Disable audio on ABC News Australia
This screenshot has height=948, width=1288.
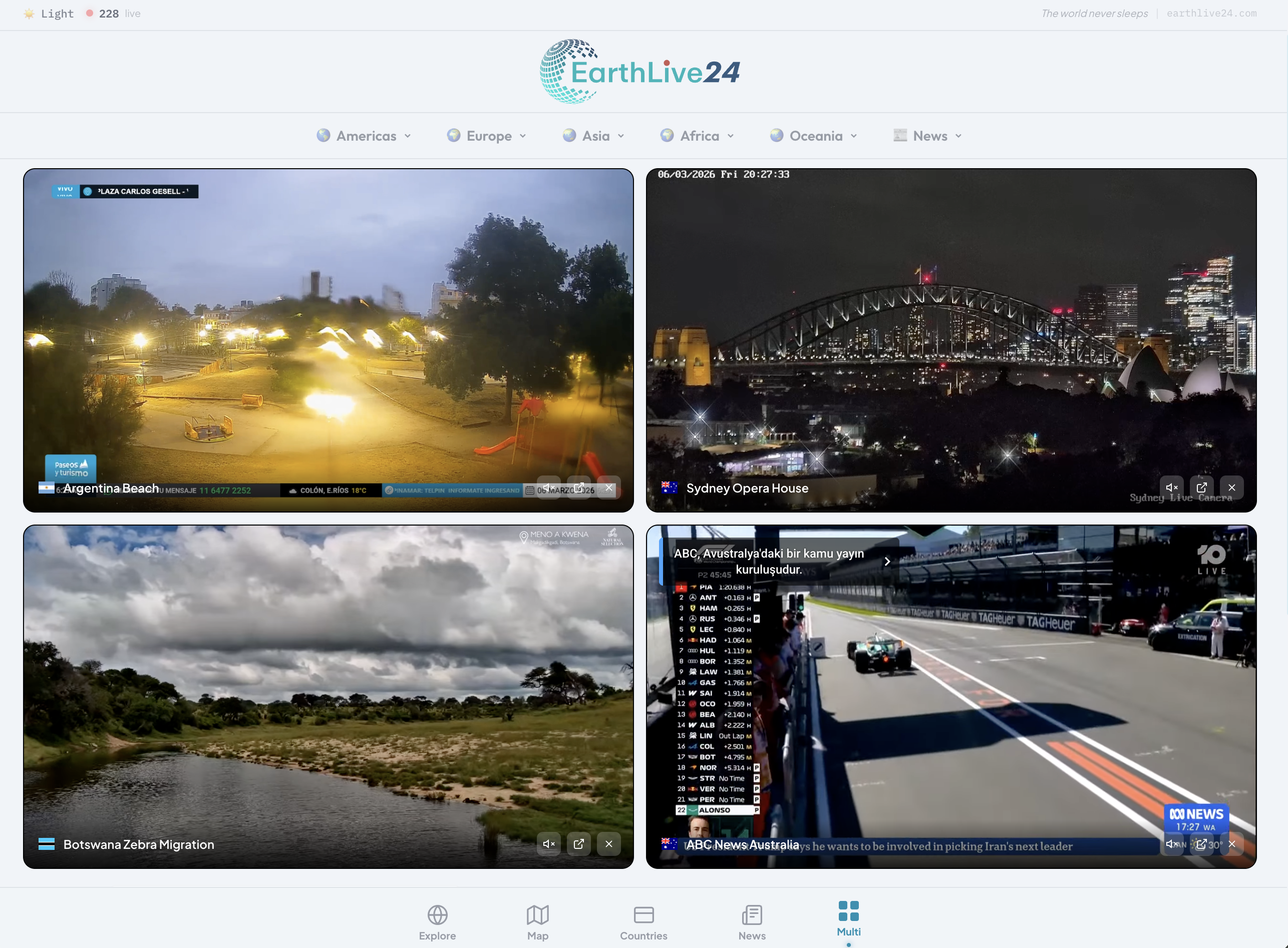(1172, 843)
